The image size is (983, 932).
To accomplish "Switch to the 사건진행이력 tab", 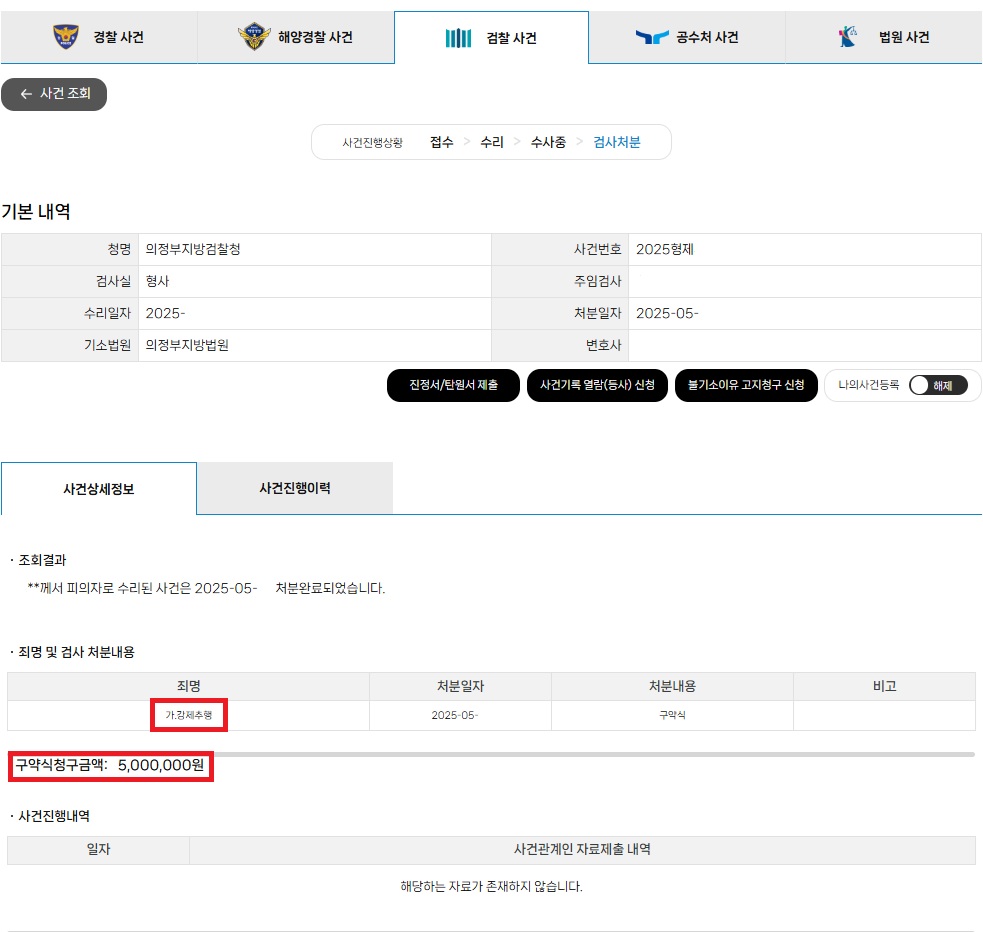I will (x=295, y=487).
